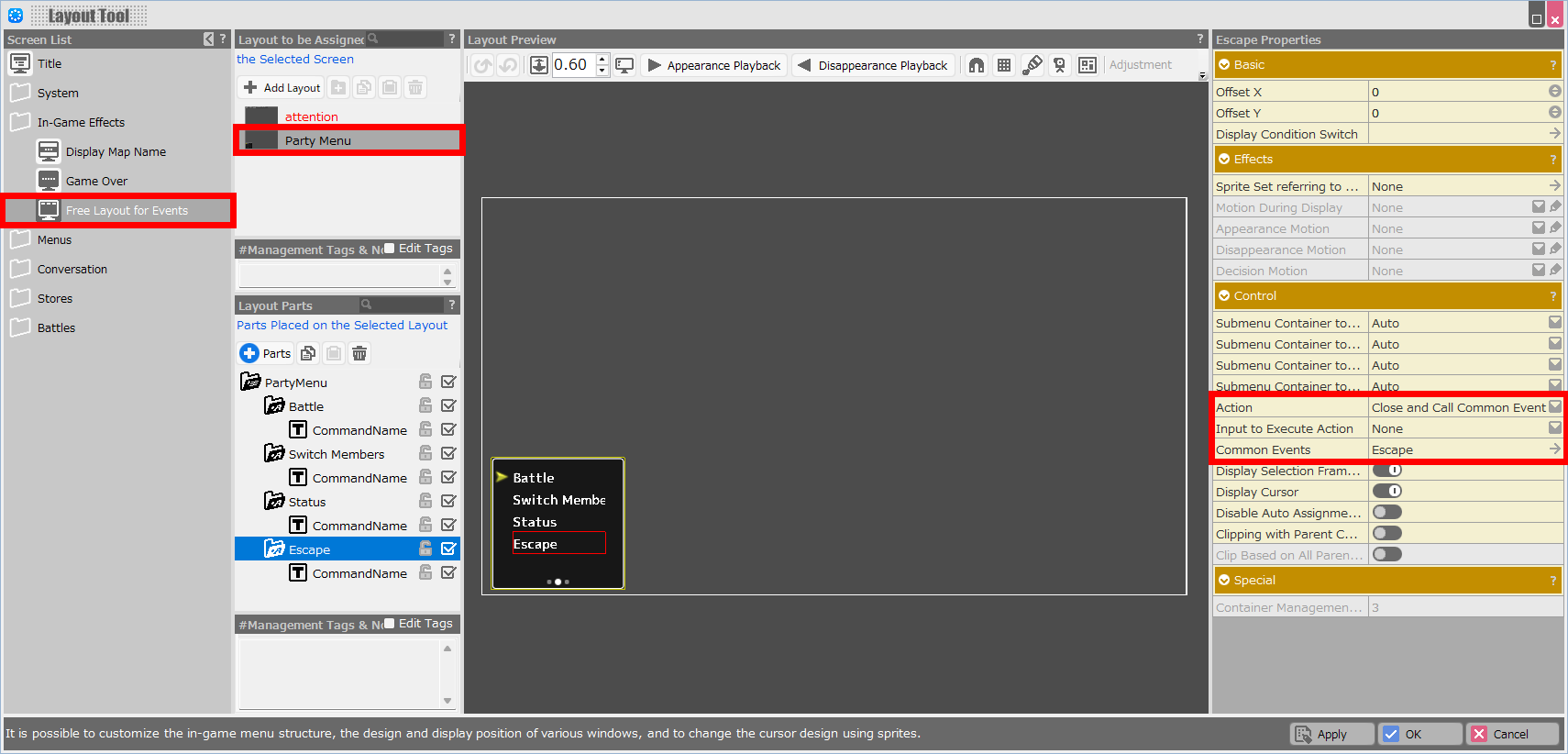The image size is (1568, 754).
Task: Uncheck visibility checkbox for Status part
Action: (x=448, y=501)
